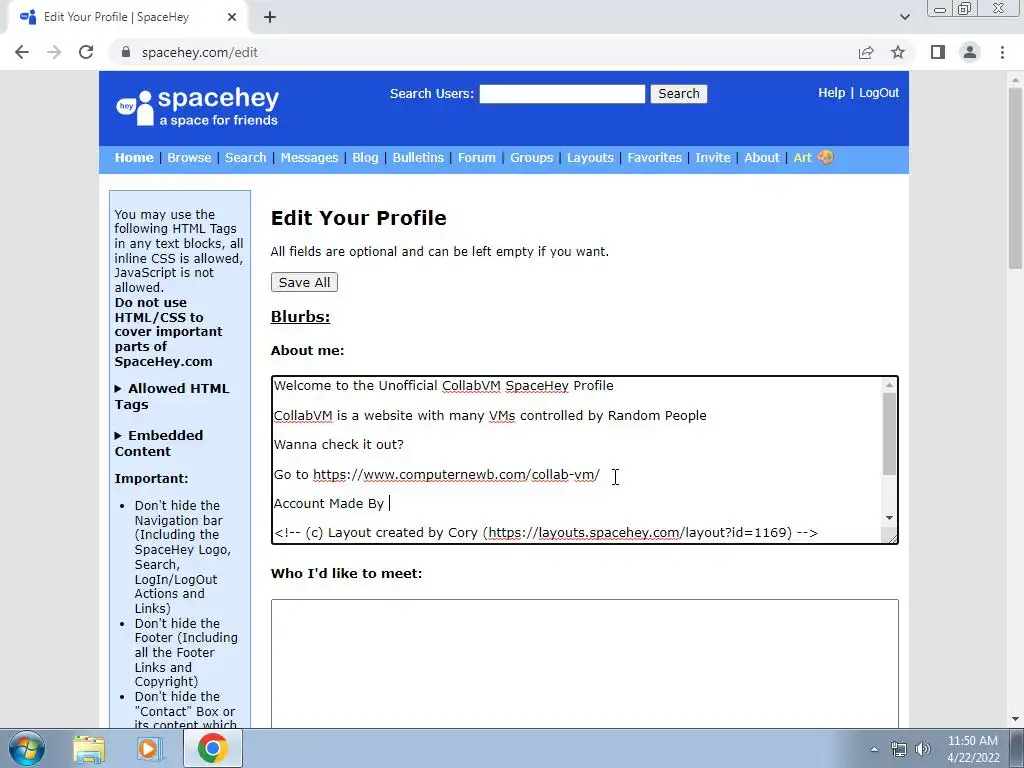Open Messages in navigation bar
Viewport: 1024px width, 768px height.
[x=309, y=157]
